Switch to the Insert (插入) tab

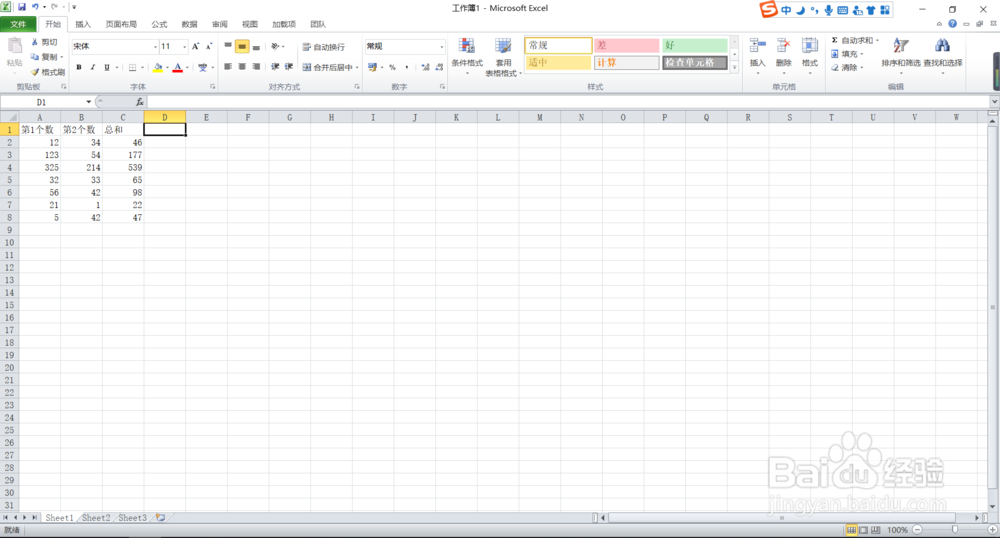(x=83, y=24)
